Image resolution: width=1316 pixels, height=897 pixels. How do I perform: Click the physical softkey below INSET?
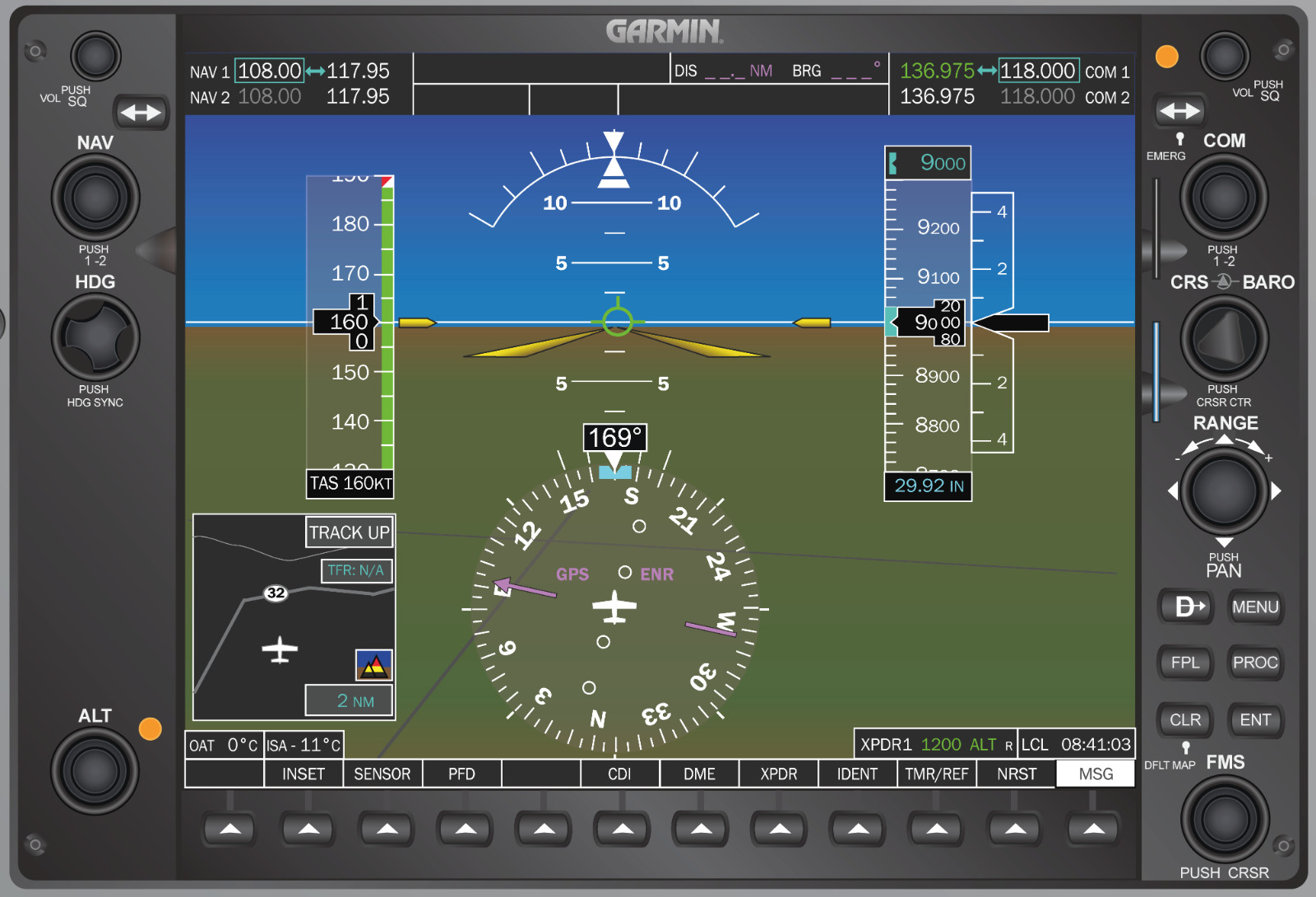308,829
